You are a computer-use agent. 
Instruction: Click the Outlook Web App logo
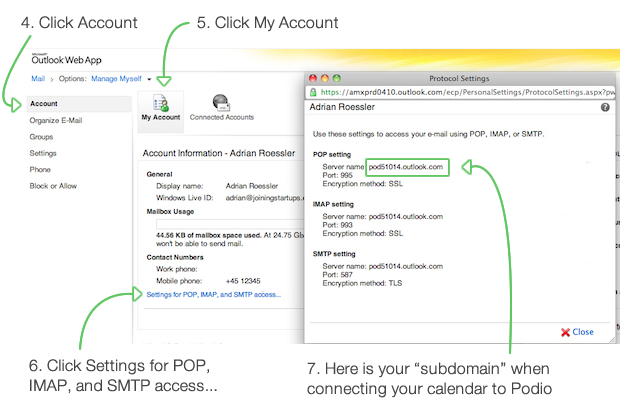point(66,59)
